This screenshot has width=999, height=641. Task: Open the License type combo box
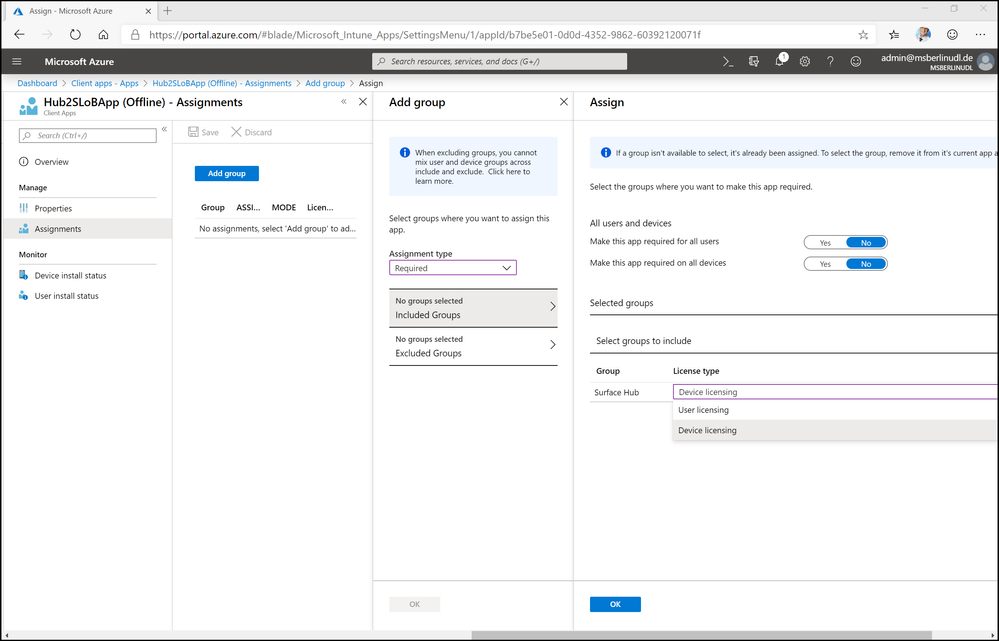(835, 392)
